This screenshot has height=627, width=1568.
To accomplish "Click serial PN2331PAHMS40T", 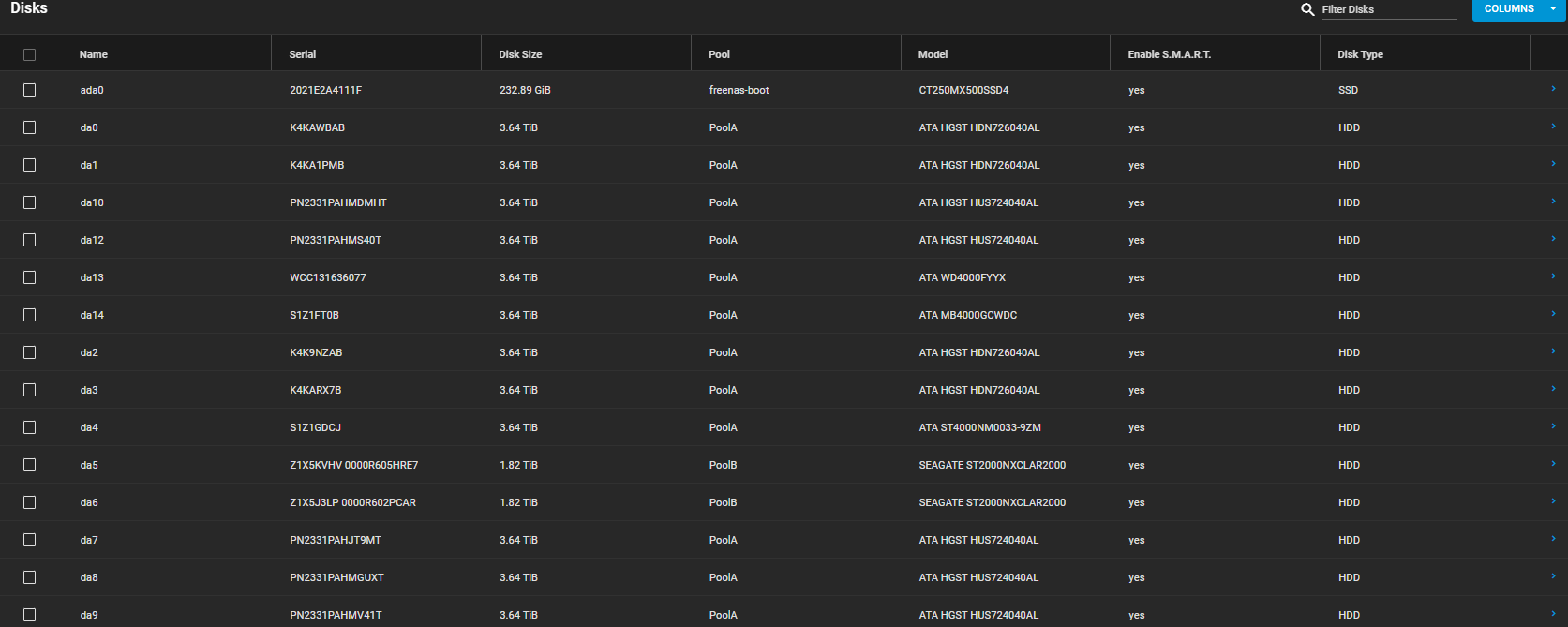I will [336, 240].
